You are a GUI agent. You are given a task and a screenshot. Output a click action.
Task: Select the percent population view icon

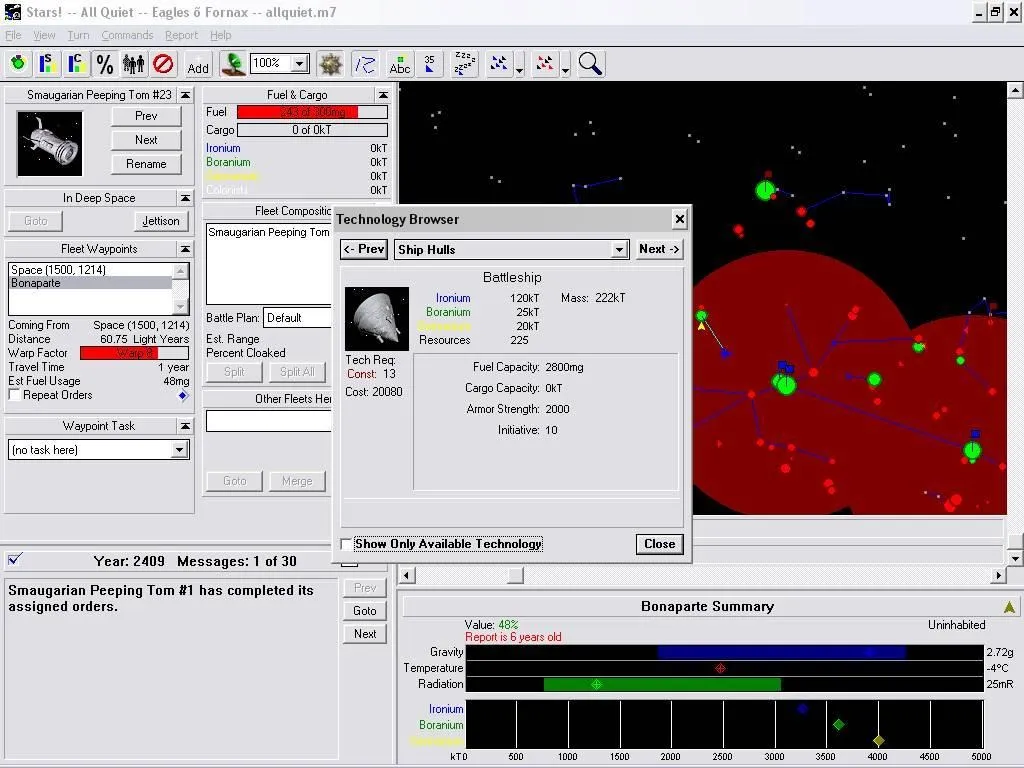click(104, 64)
